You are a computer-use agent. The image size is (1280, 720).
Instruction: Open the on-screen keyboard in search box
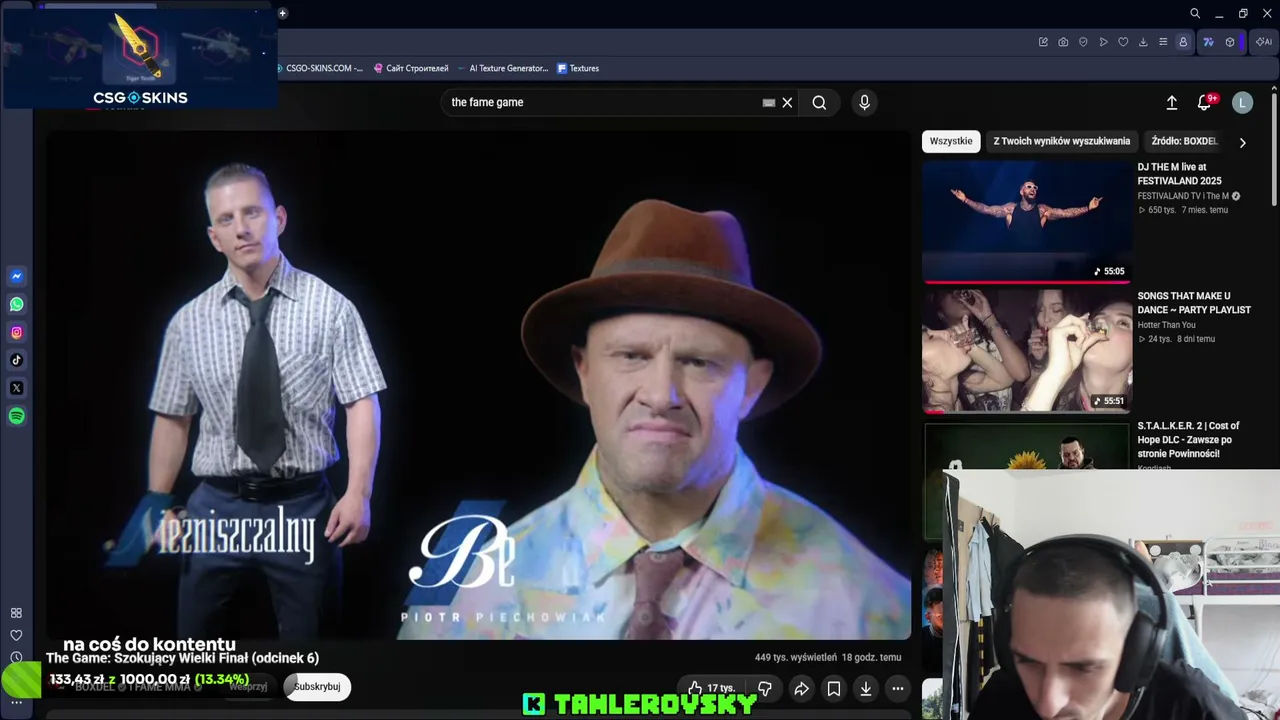tap(769, 102)
